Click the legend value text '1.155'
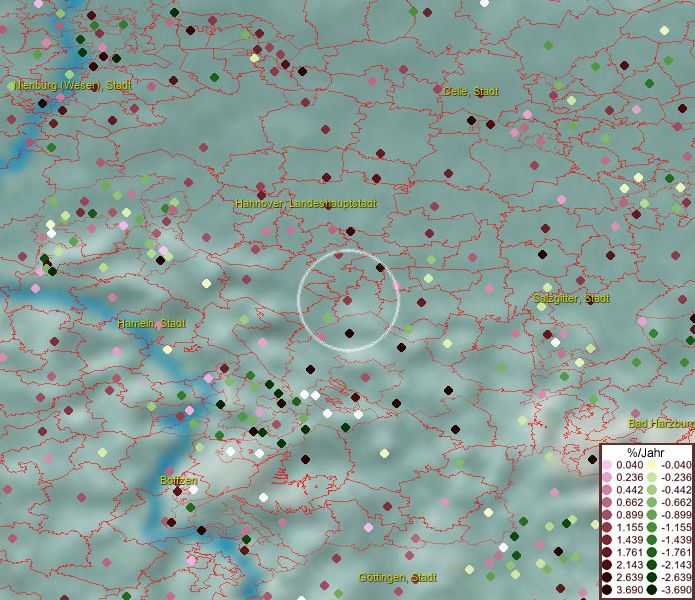 coord(629,527)
